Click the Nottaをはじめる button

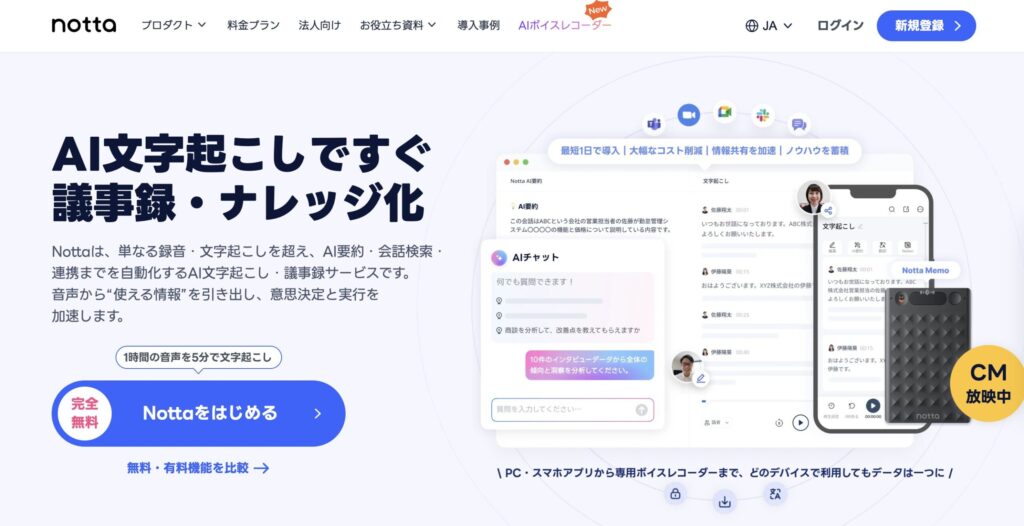click(199, 413)
